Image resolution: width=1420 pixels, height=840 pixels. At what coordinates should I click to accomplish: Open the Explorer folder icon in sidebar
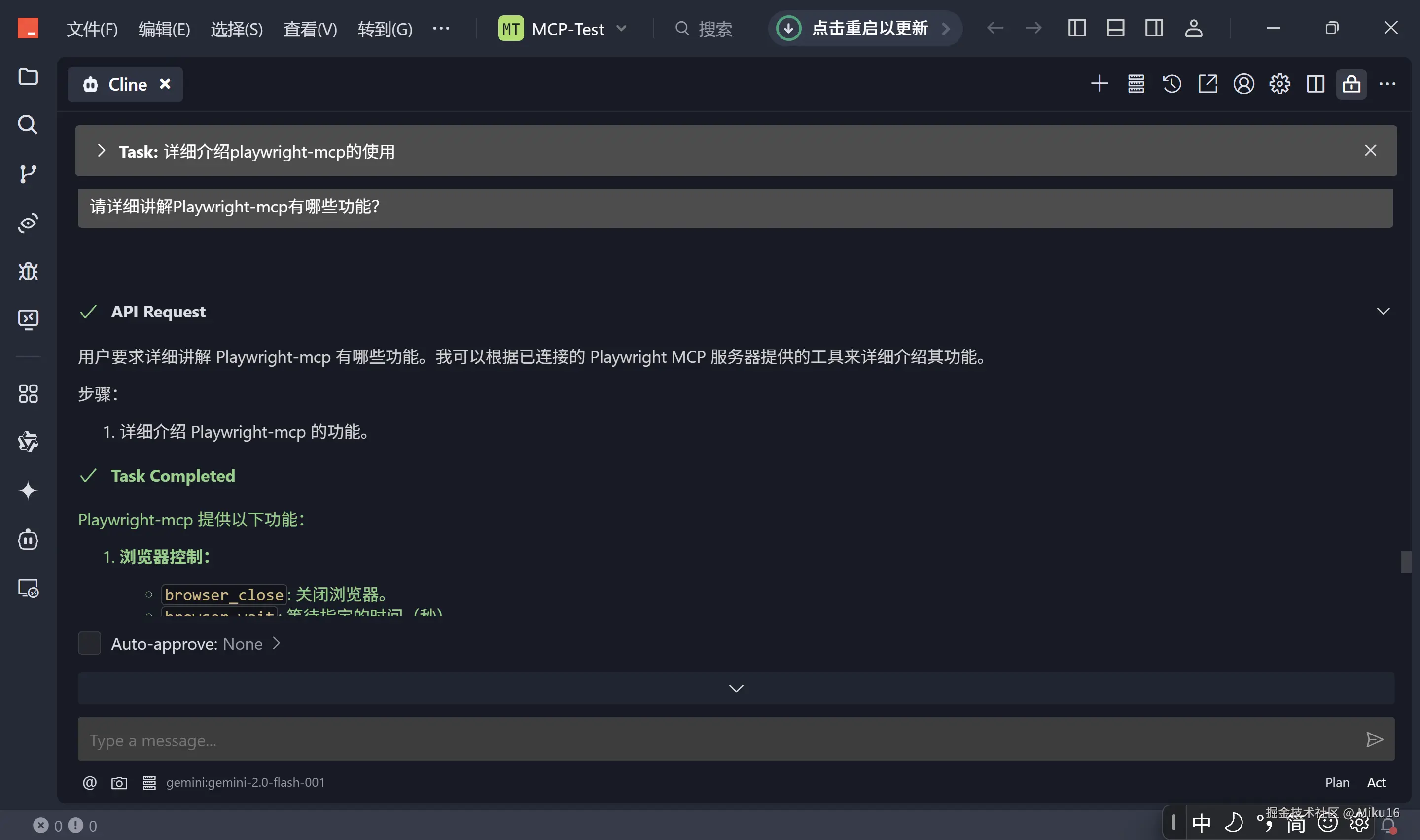coord(28,76)
